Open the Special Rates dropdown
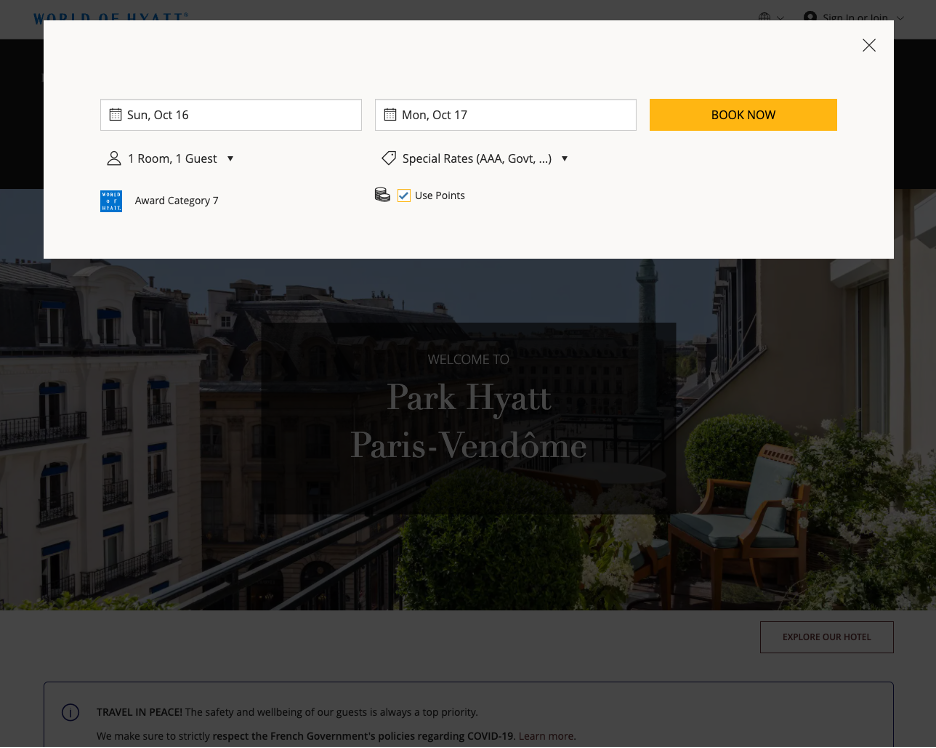Image resolution: width=936 pixels, height=748 pixels. pos(564,158)
